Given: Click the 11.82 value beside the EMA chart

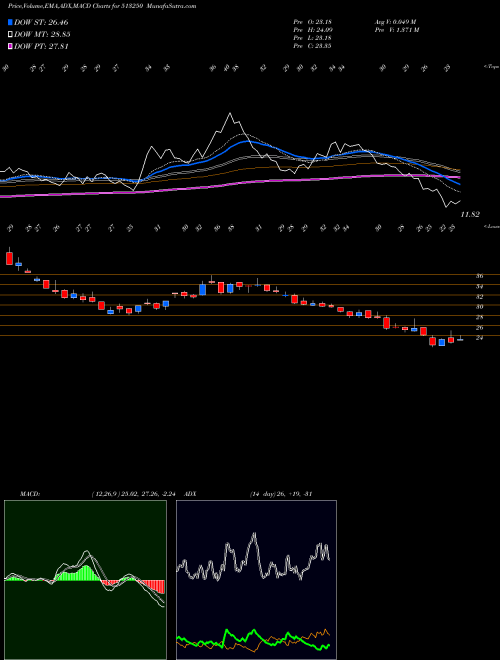Looking at the screenshot, I should pyautogui.click(x=470, y=215).
